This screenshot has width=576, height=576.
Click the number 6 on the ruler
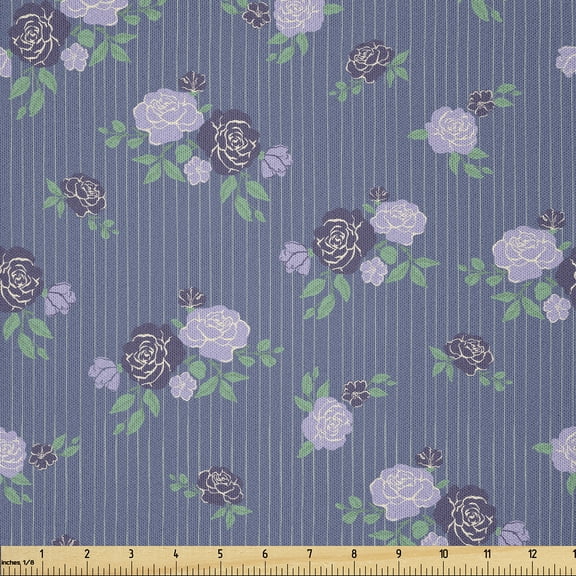[x=265, y=554]
